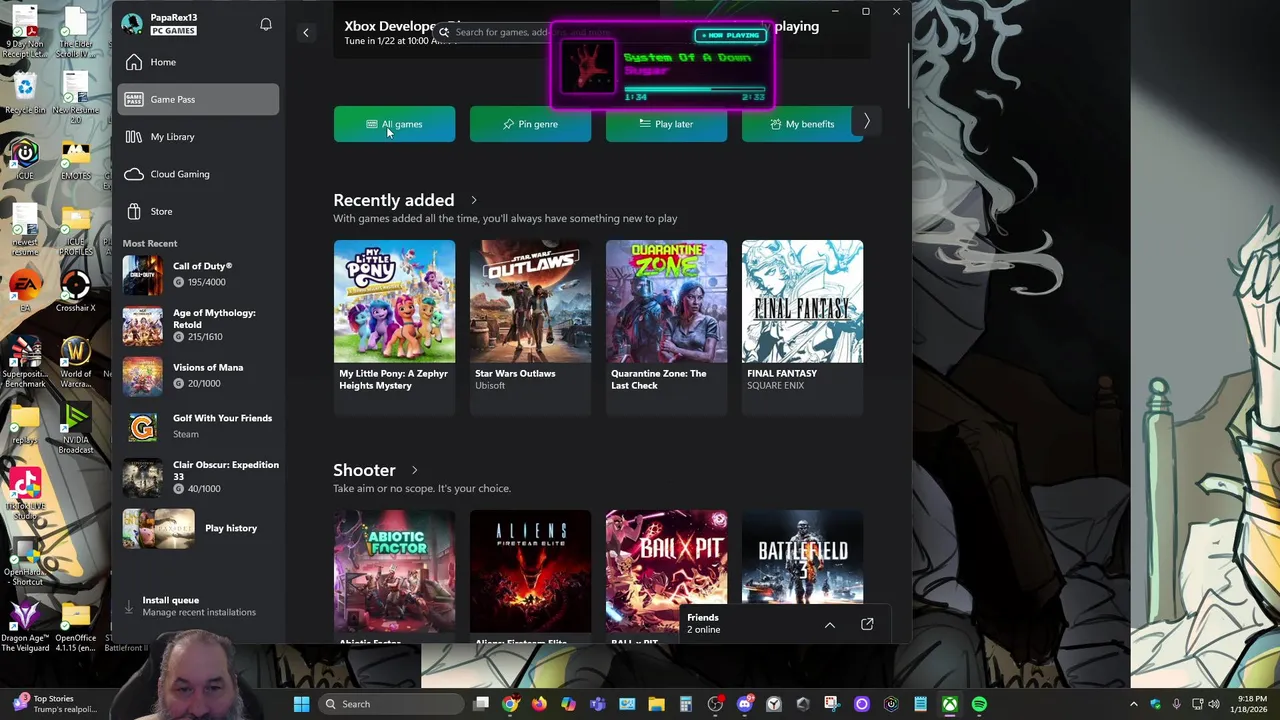The image size is (1280, 720).
Task: Open Spotify from the taskbar
Action: [x=979, y=704]
